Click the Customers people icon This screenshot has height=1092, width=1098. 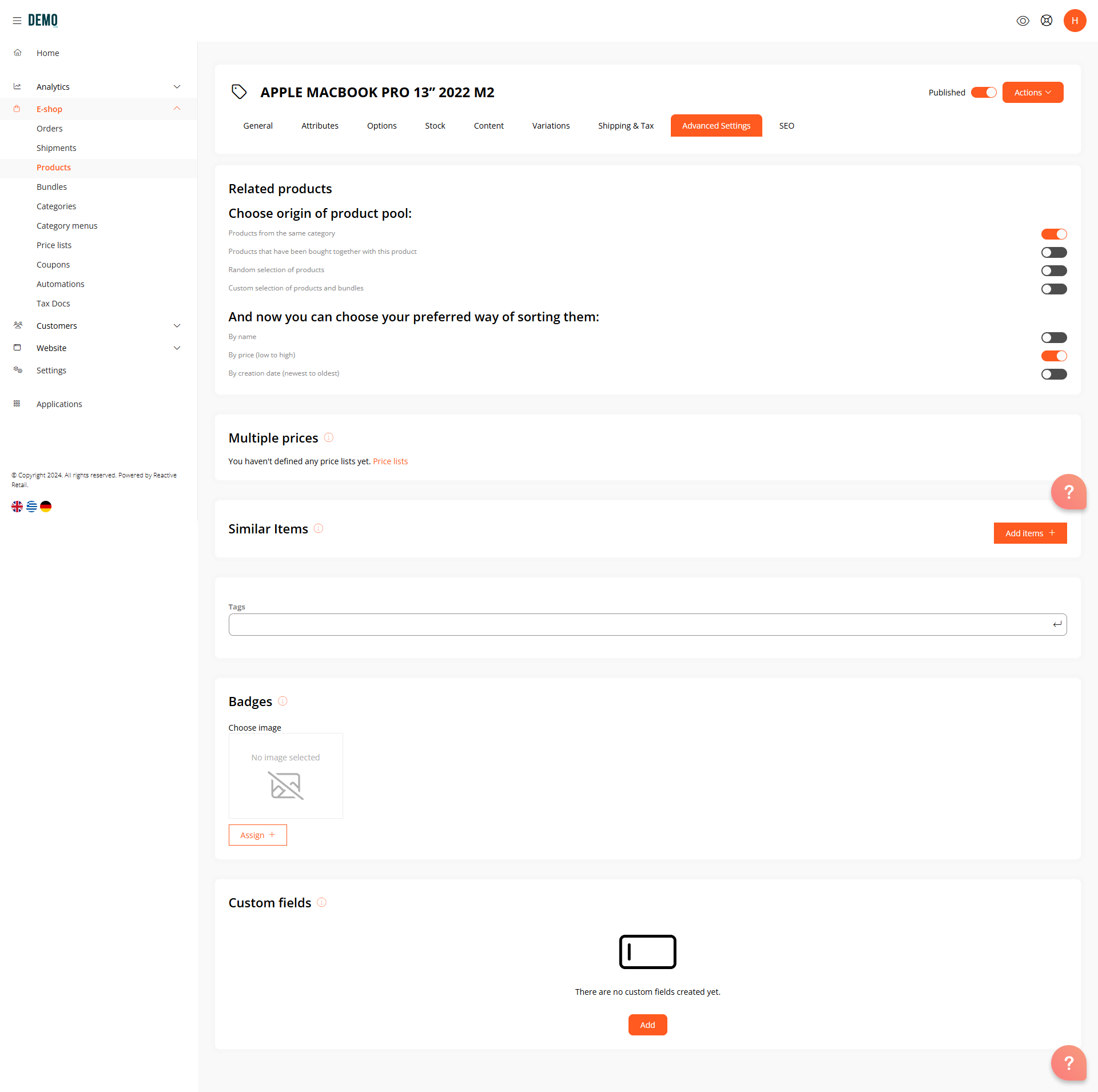point(18,325)
